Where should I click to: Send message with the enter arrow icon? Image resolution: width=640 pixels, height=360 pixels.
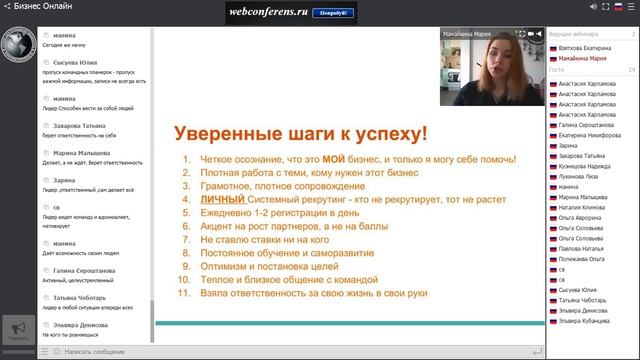tap(538, 351)
